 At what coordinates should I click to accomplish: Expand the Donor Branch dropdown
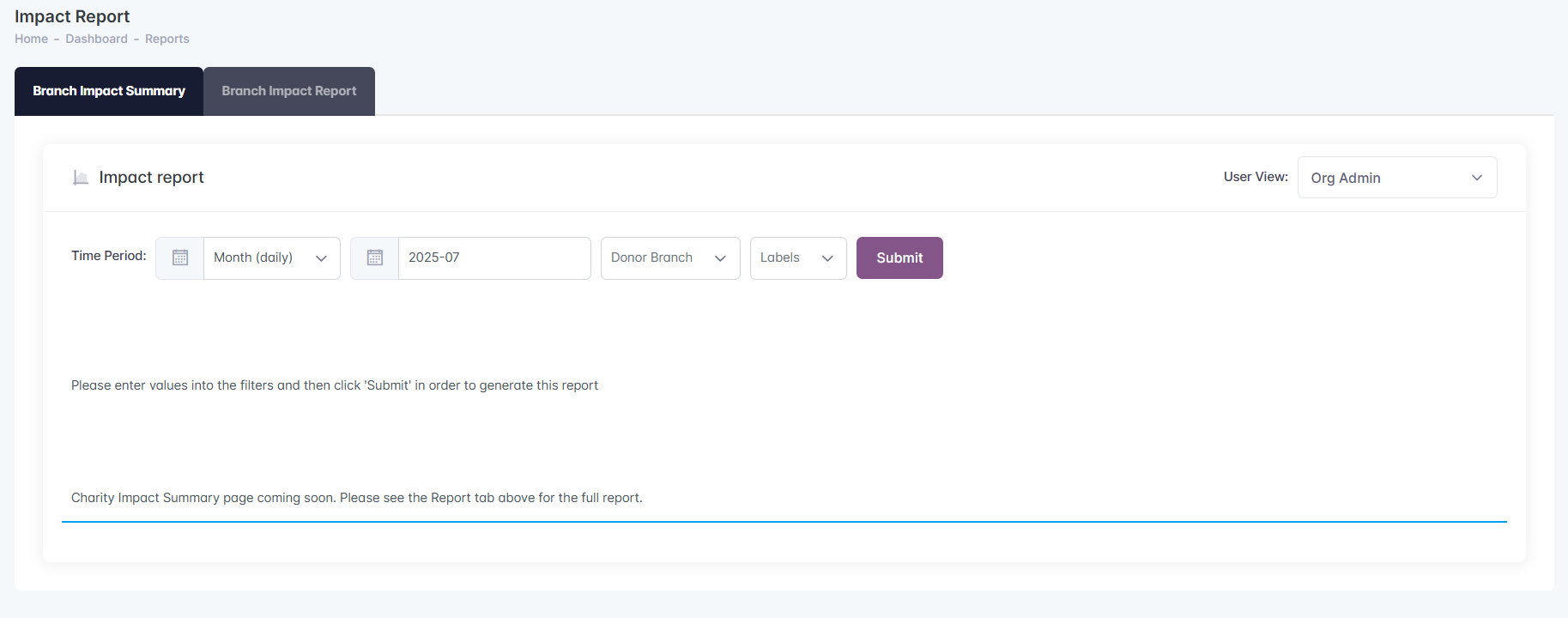[x=669, y=258]
